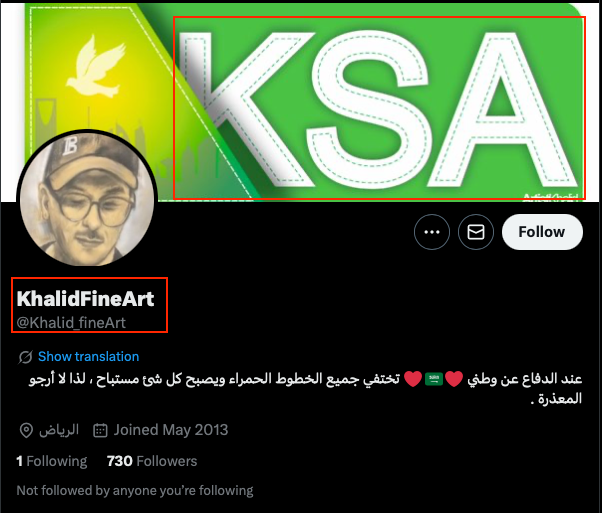This screenshot has height=513, width=602.
Task: Click the Not followed by anyone notice
Action: (x=135, y=490)
